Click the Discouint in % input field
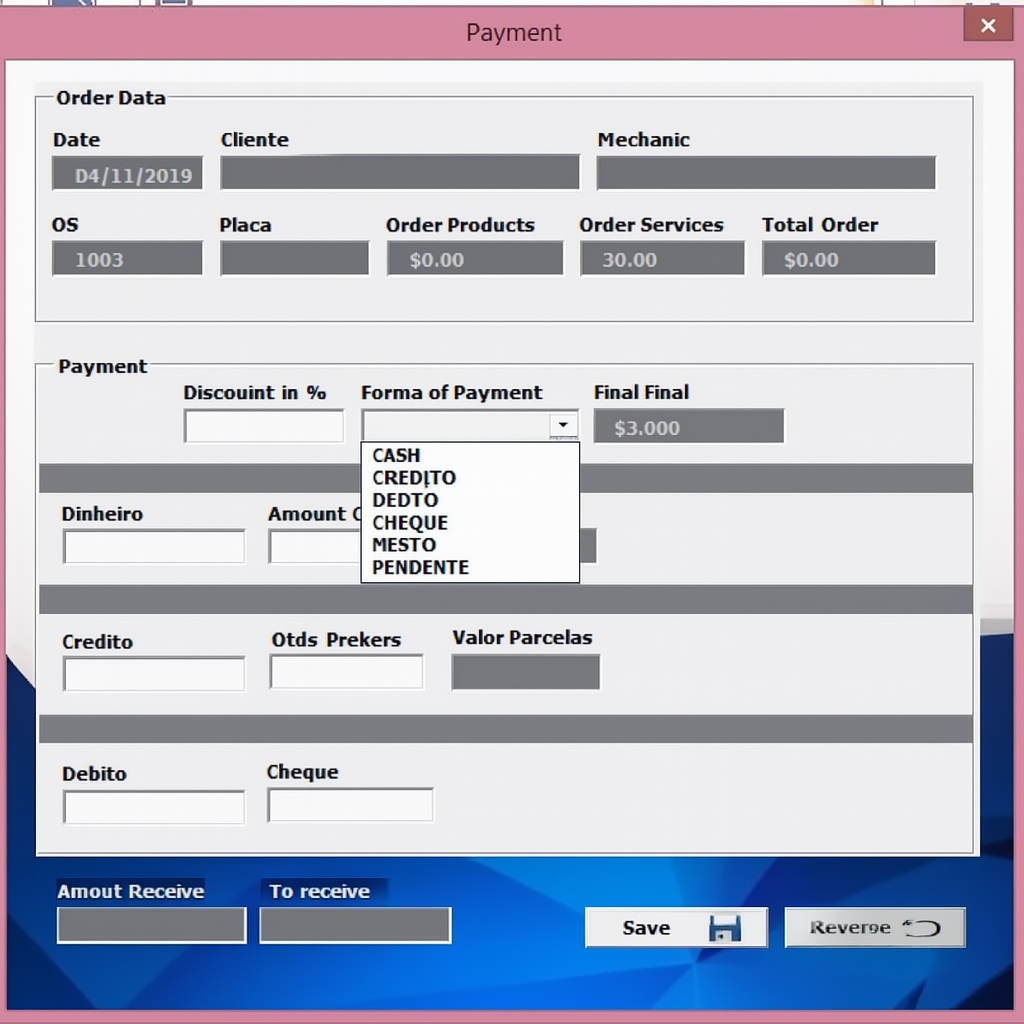This screenshot has height=1024, width=1024. click(x=263, y=427)
